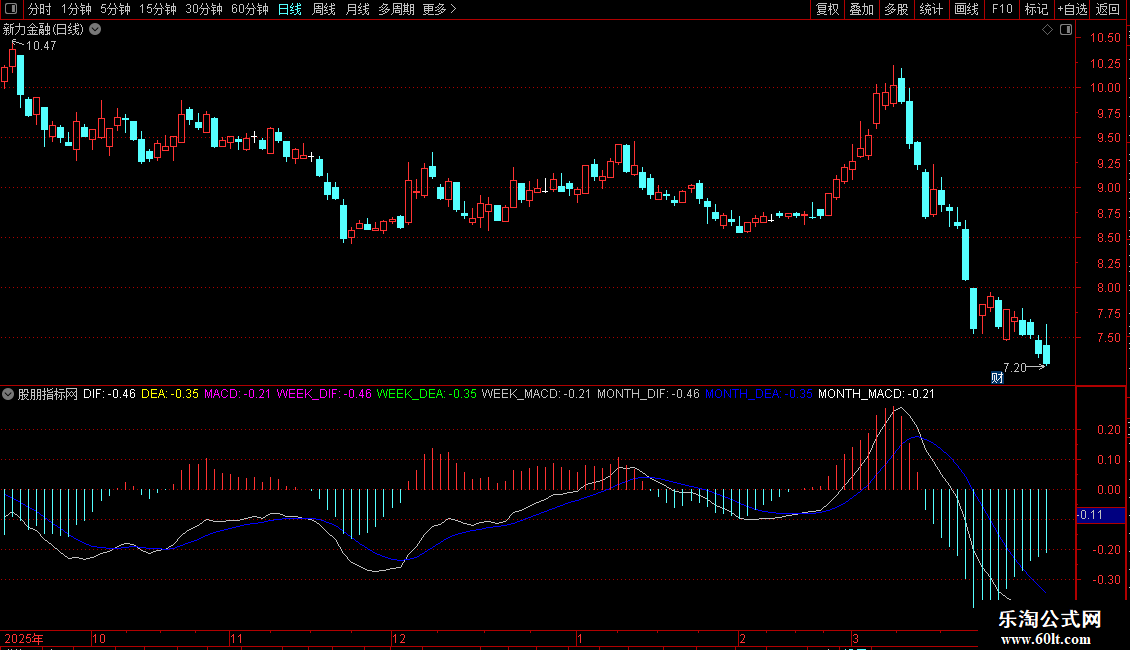1130x650 pixels.
Task: Click the DIF: -0.46 value label
Action: 109,394
